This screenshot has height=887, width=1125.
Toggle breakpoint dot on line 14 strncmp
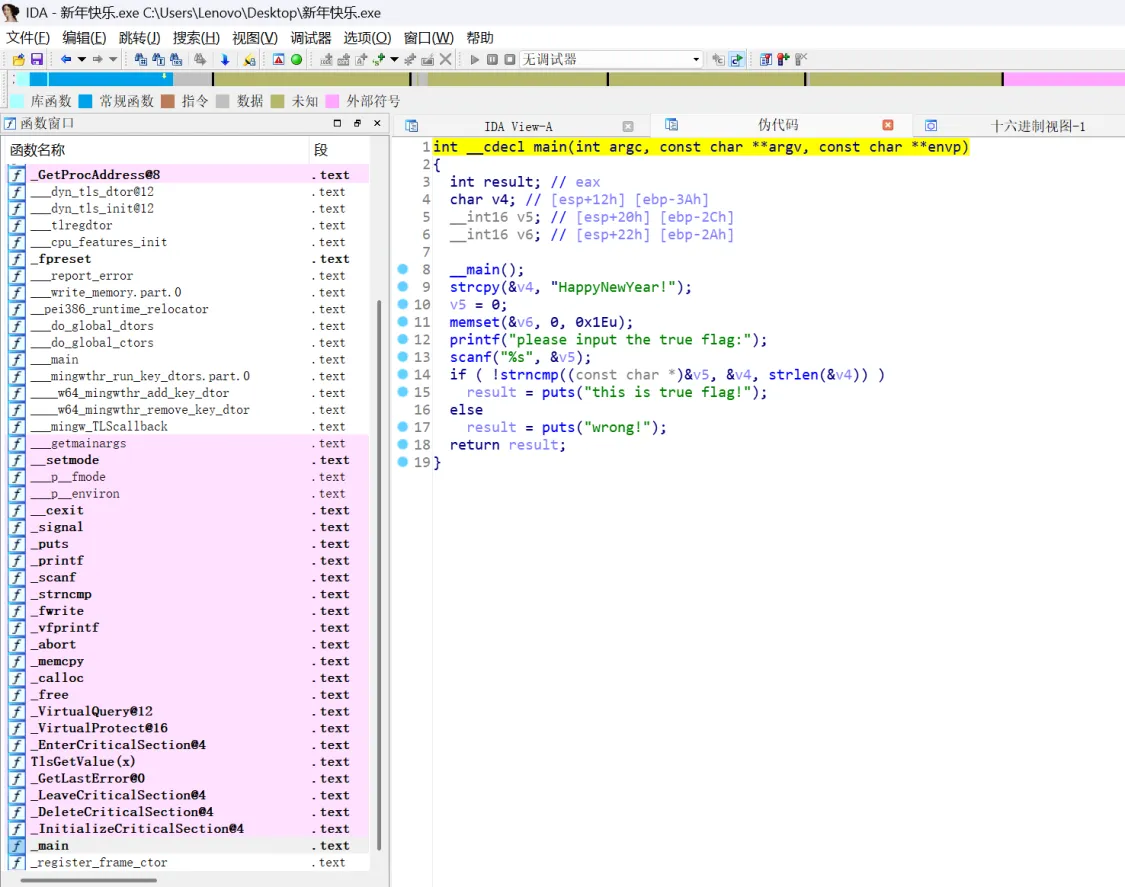pyautogui.click(x=403, y=374)
